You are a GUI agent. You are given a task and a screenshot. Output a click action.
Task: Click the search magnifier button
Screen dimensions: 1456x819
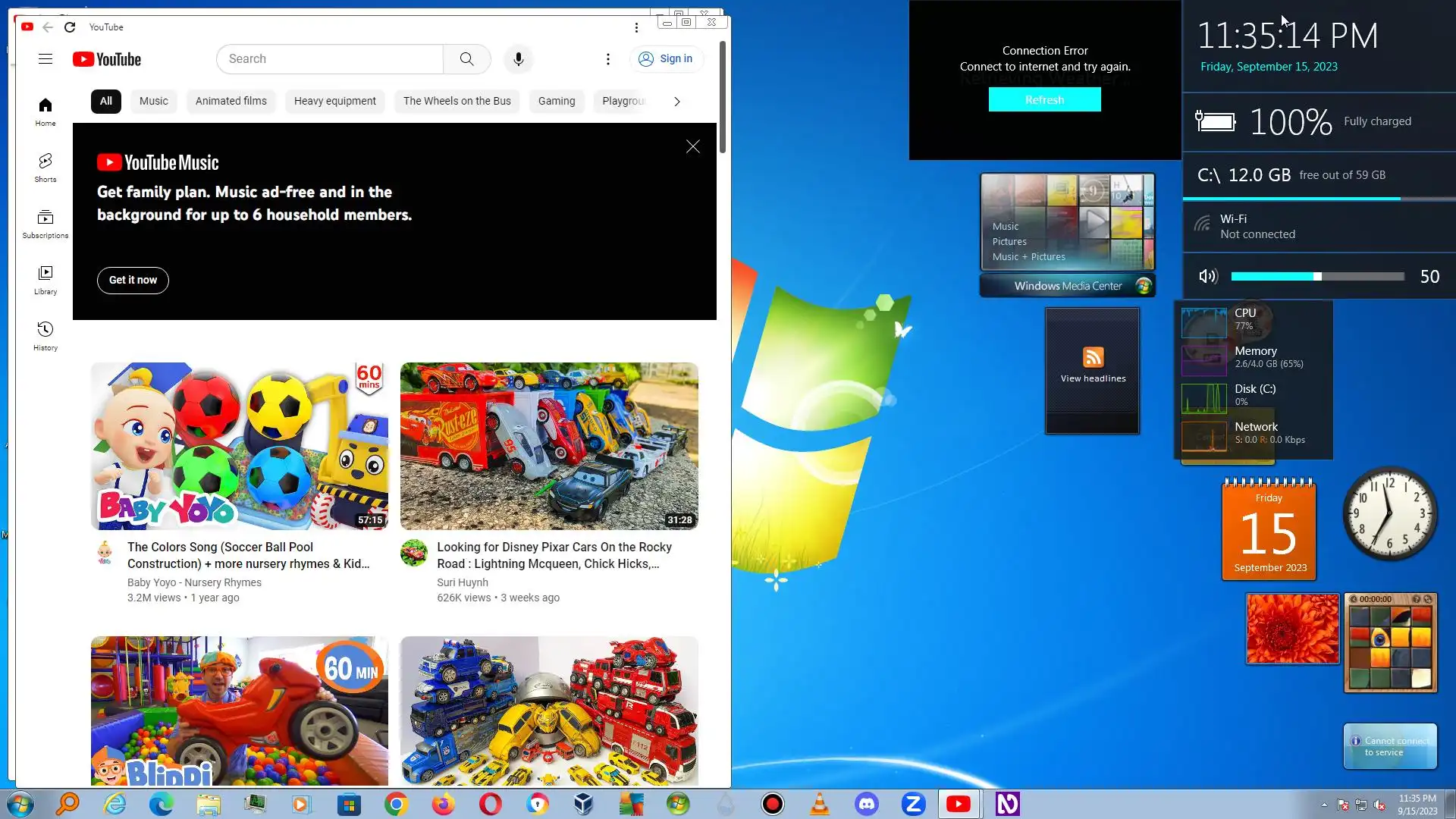tap(466, 59)
